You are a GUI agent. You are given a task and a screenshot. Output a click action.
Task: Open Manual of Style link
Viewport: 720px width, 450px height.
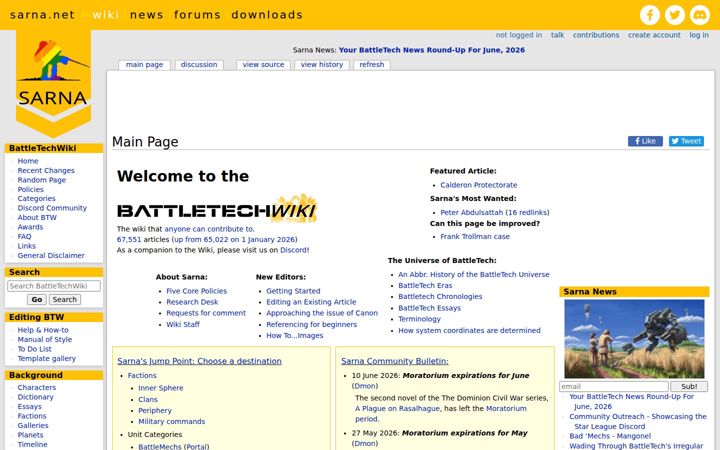pyautogui.click(x=45, y=339)
